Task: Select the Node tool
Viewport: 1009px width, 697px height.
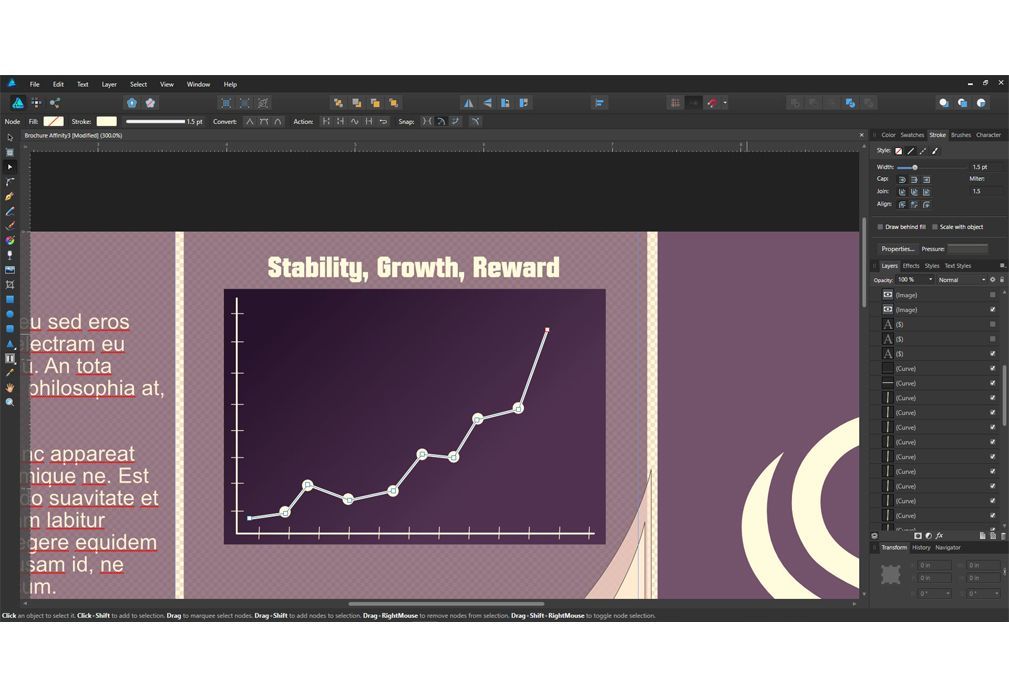Action: point(10,167)
